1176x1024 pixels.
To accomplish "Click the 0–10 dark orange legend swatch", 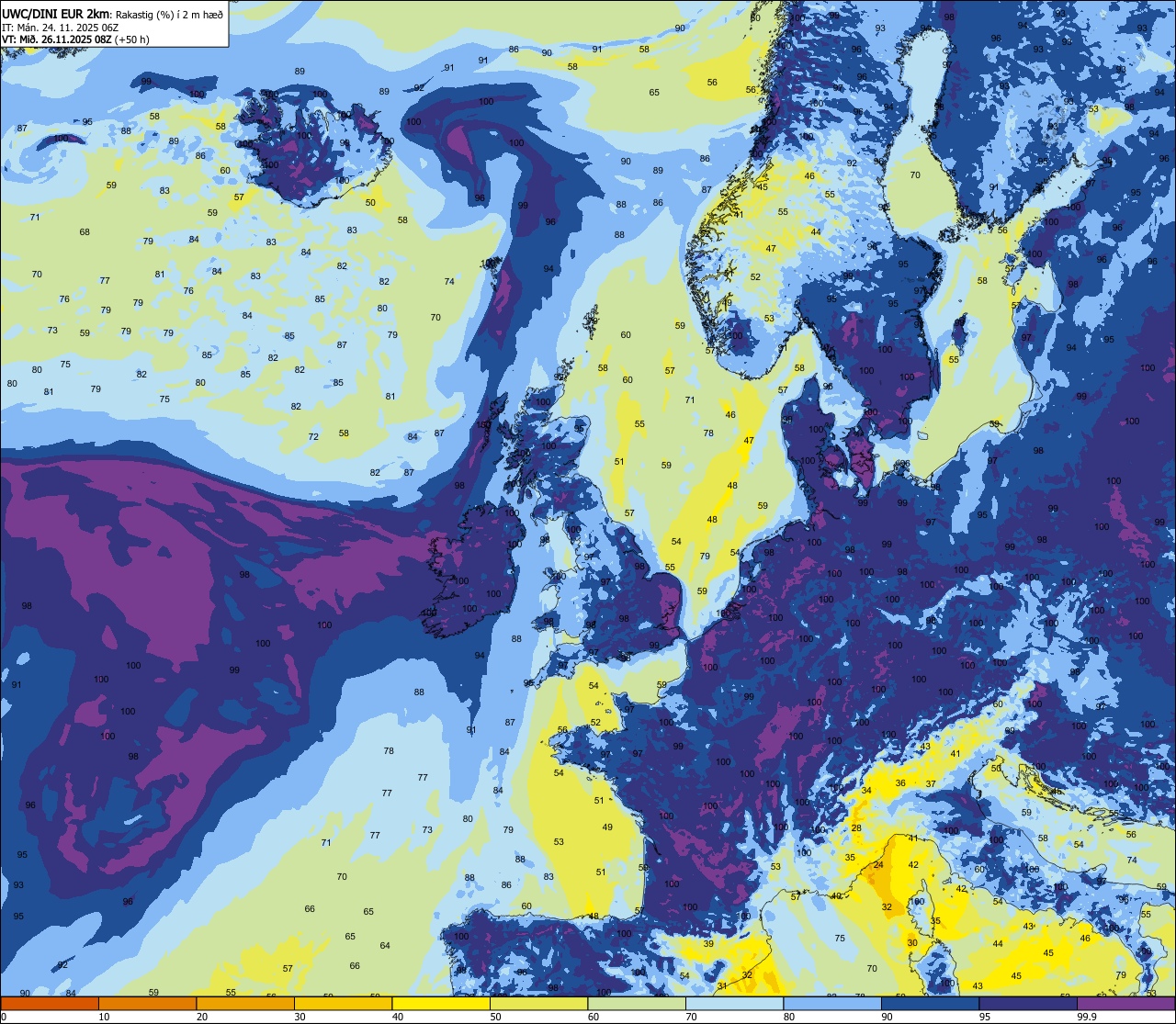I will click(x=49, y=1003).
